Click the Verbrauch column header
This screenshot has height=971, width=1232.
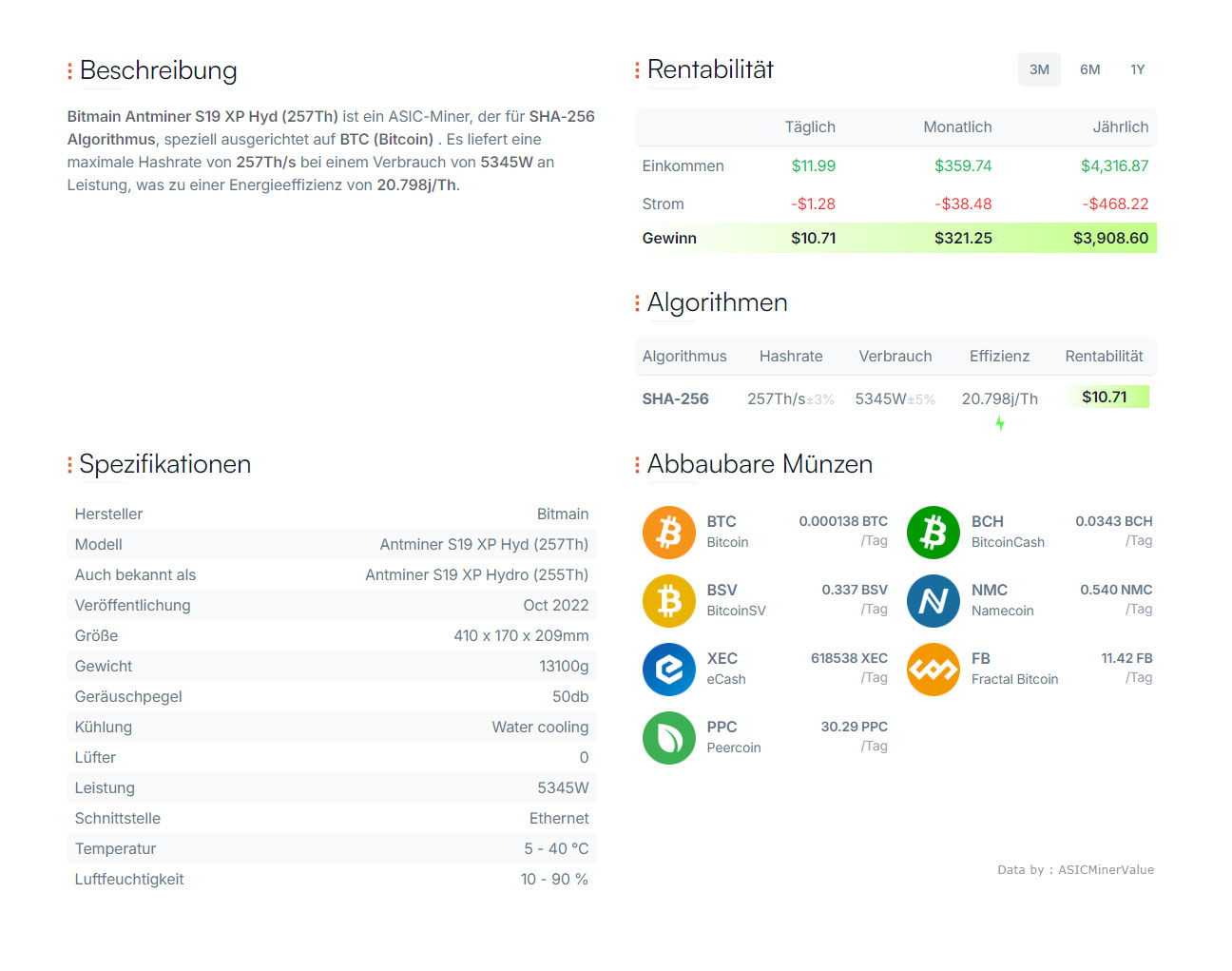tap(895, 356)
